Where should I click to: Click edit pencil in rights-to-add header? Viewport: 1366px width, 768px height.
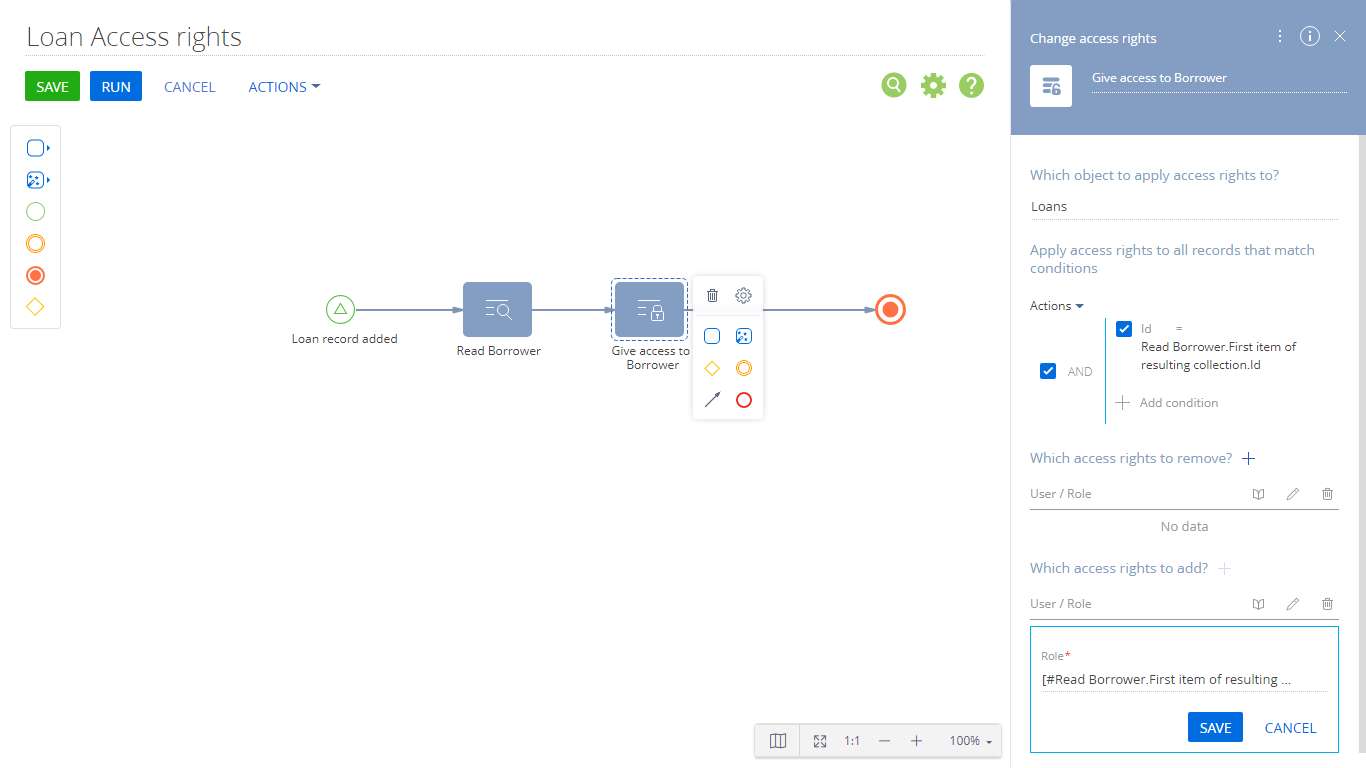tap(1293, 604)
